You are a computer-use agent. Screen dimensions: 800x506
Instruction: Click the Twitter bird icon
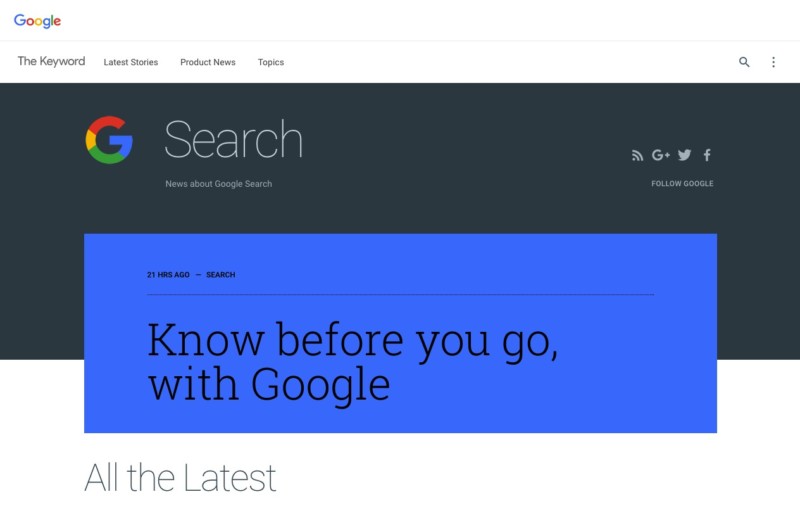click(x=684, y=155)
